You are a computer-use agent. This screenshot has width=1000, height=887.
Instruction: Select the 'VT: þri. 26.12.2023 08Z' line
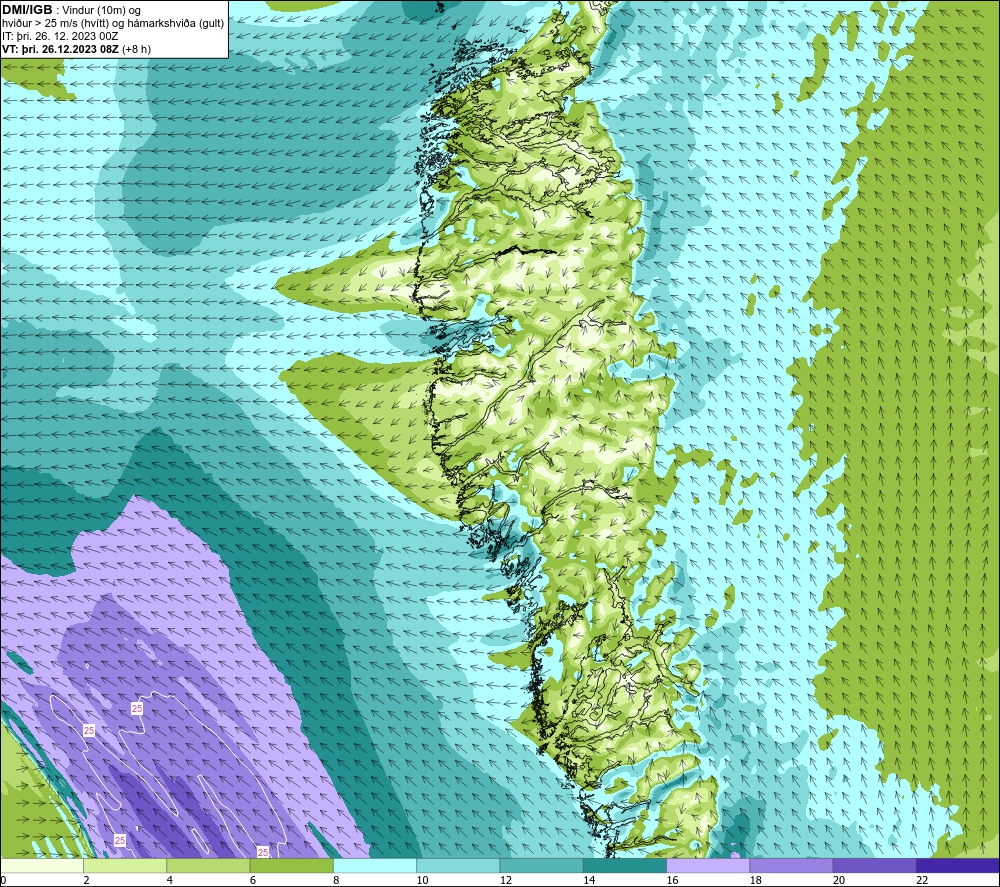pyautogui.click(x=61, y=48)
